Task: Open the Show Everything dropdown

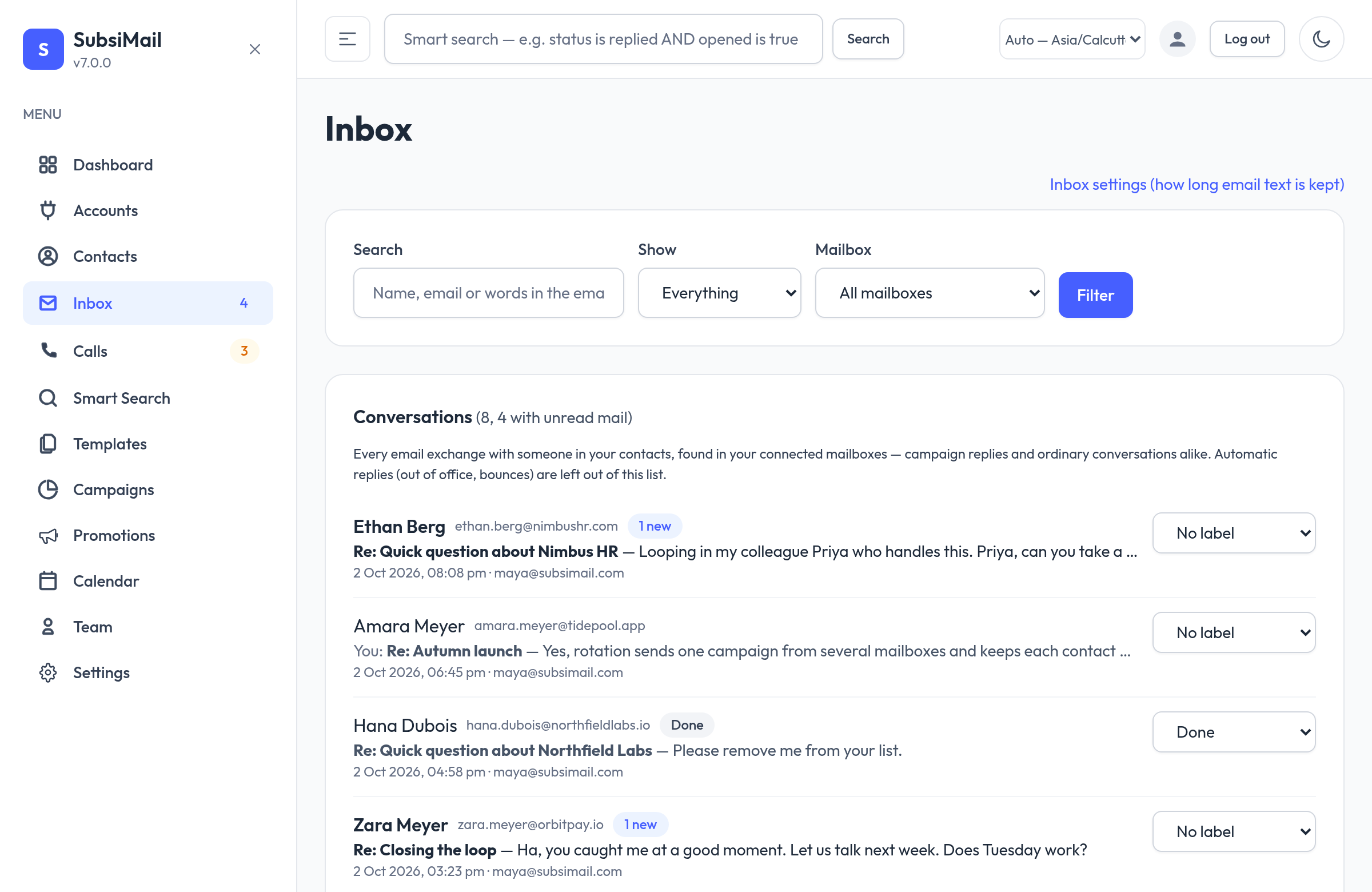Action: tap(719, 293)
